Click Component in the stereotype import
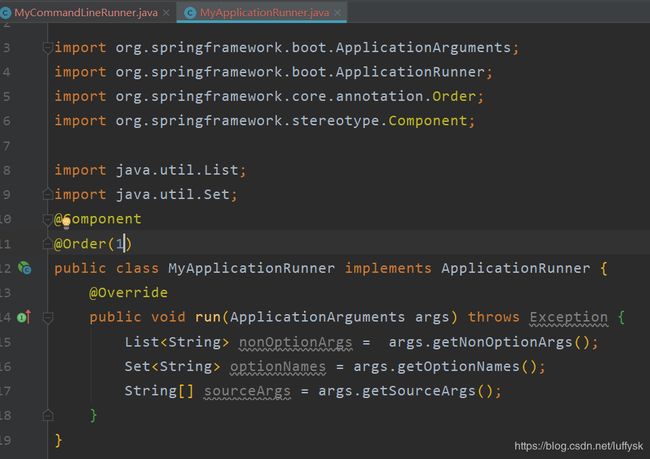Screen dimensions: 650x459 [x=427, y=121]
